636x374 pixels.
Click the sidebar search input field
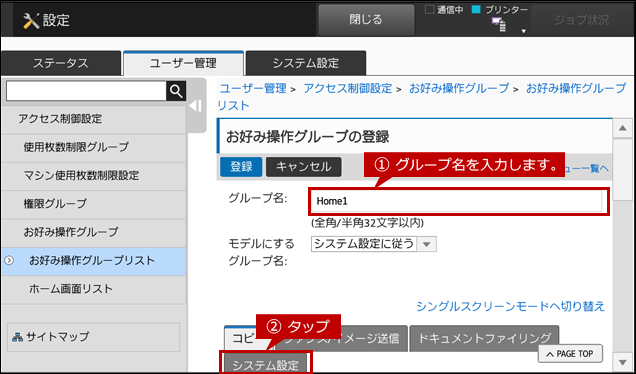click(x=86, y=91)
